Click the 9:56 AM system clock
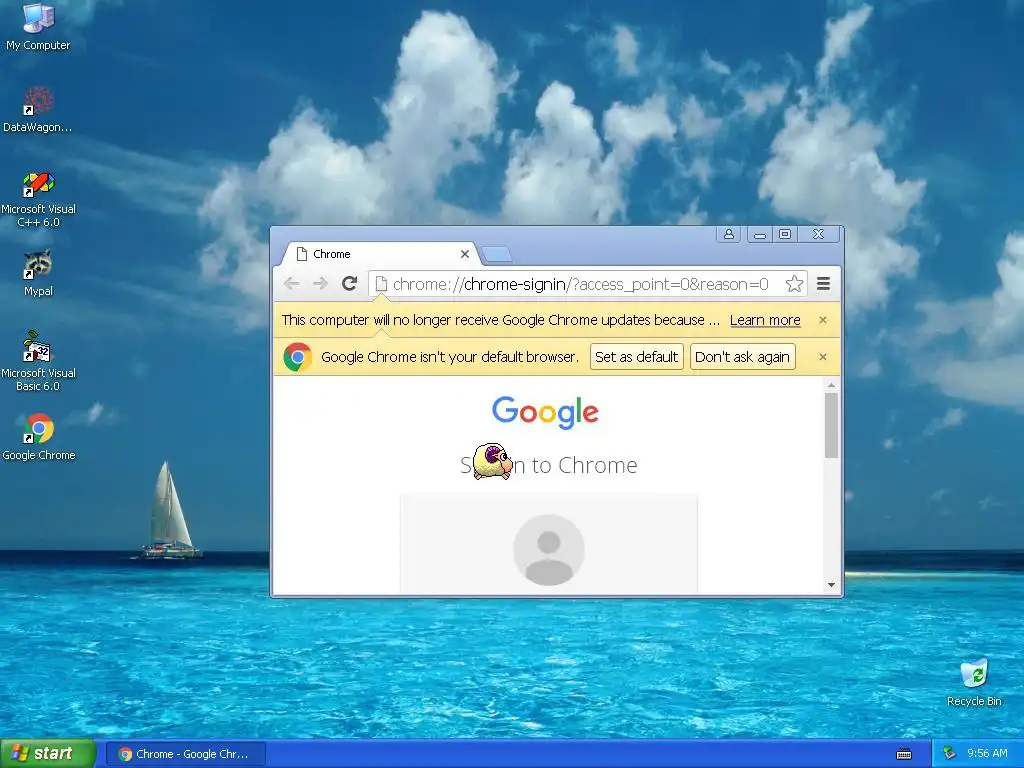1024x768 pixels. pos(987,754)
